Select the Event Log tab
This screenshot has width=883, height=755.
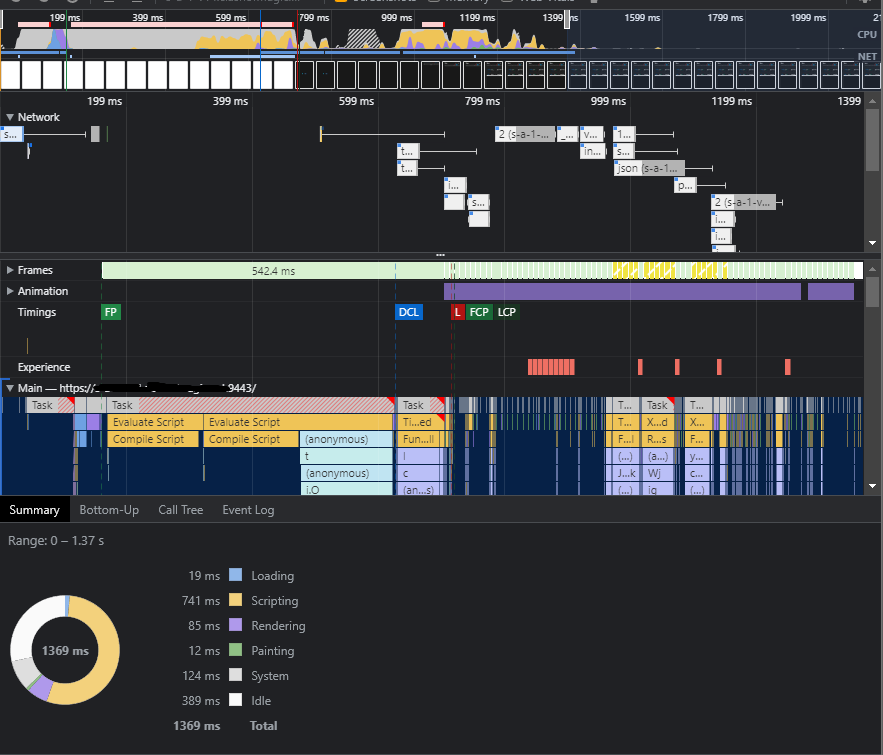[x=248, y=510]
